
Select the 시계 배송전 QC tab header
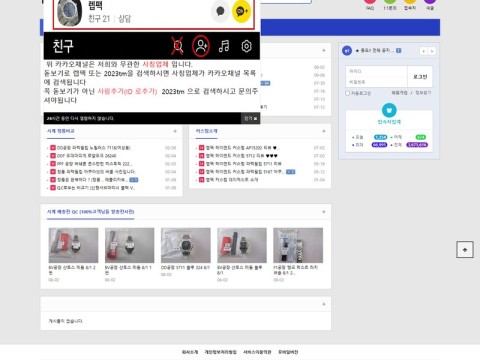coord(90,212)
